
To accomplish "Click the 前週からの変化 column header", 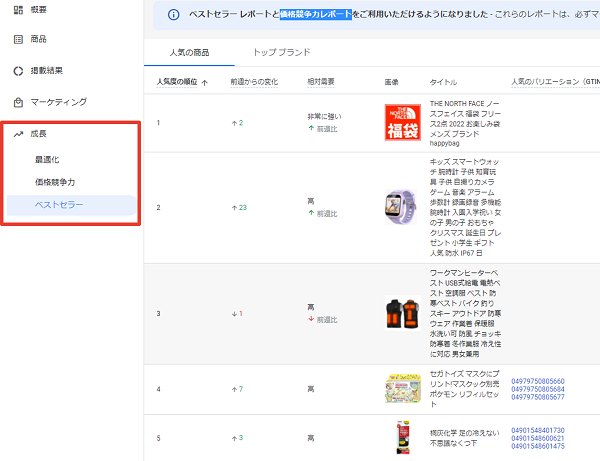I will 252,82.
